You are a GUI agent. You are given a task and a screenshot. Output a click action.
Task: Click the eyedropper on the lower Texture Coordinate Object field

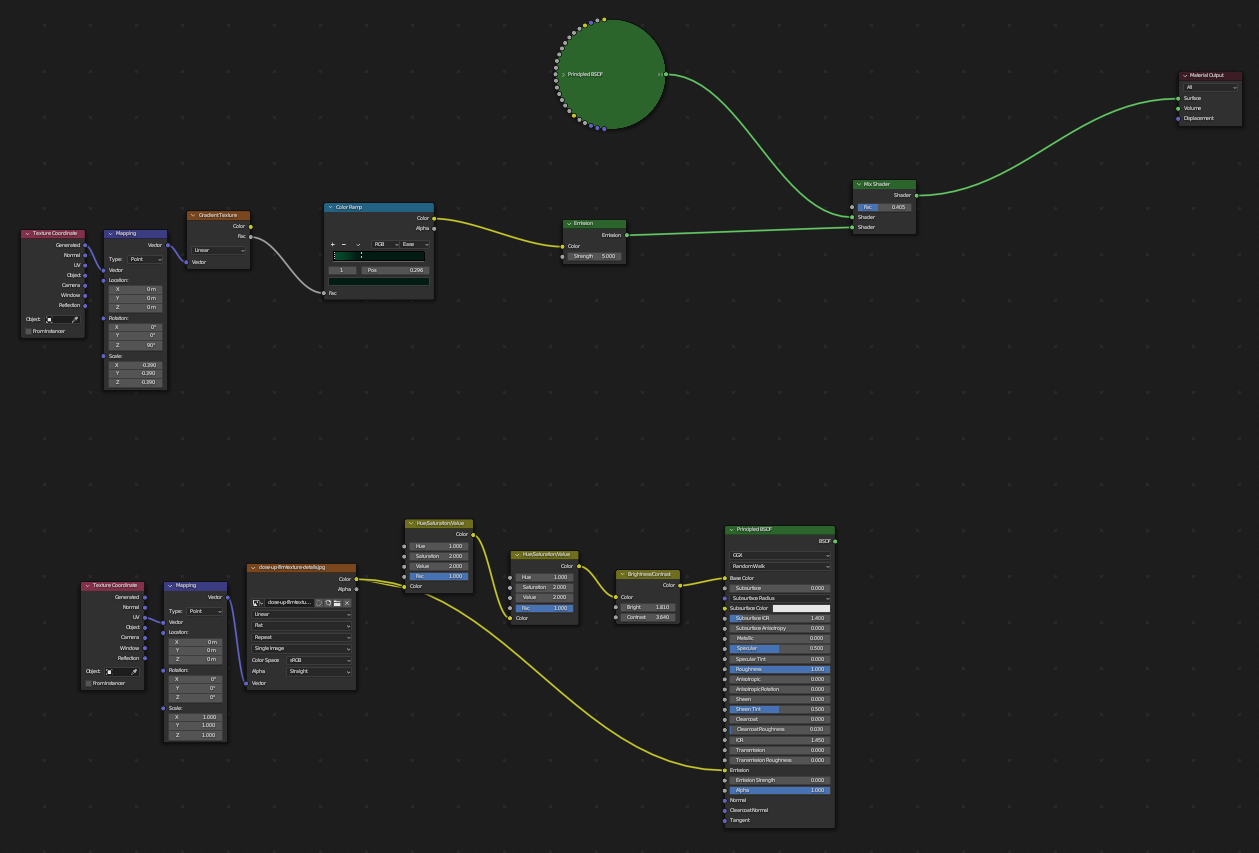[134, 672]
